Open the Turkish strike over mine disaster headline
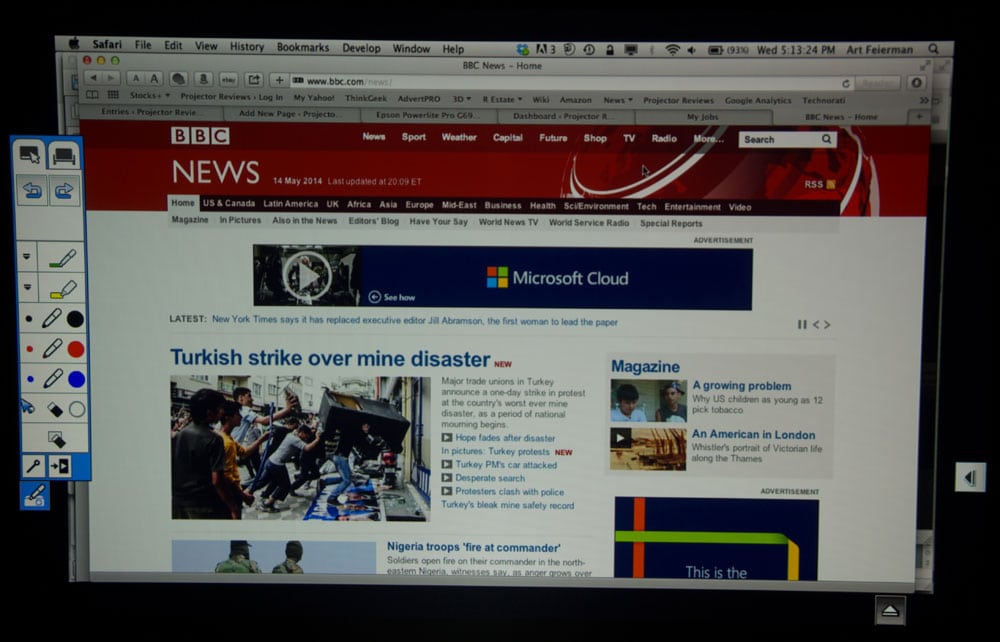The height and width of the screenshot is (642, 1000). click(330, 358)
